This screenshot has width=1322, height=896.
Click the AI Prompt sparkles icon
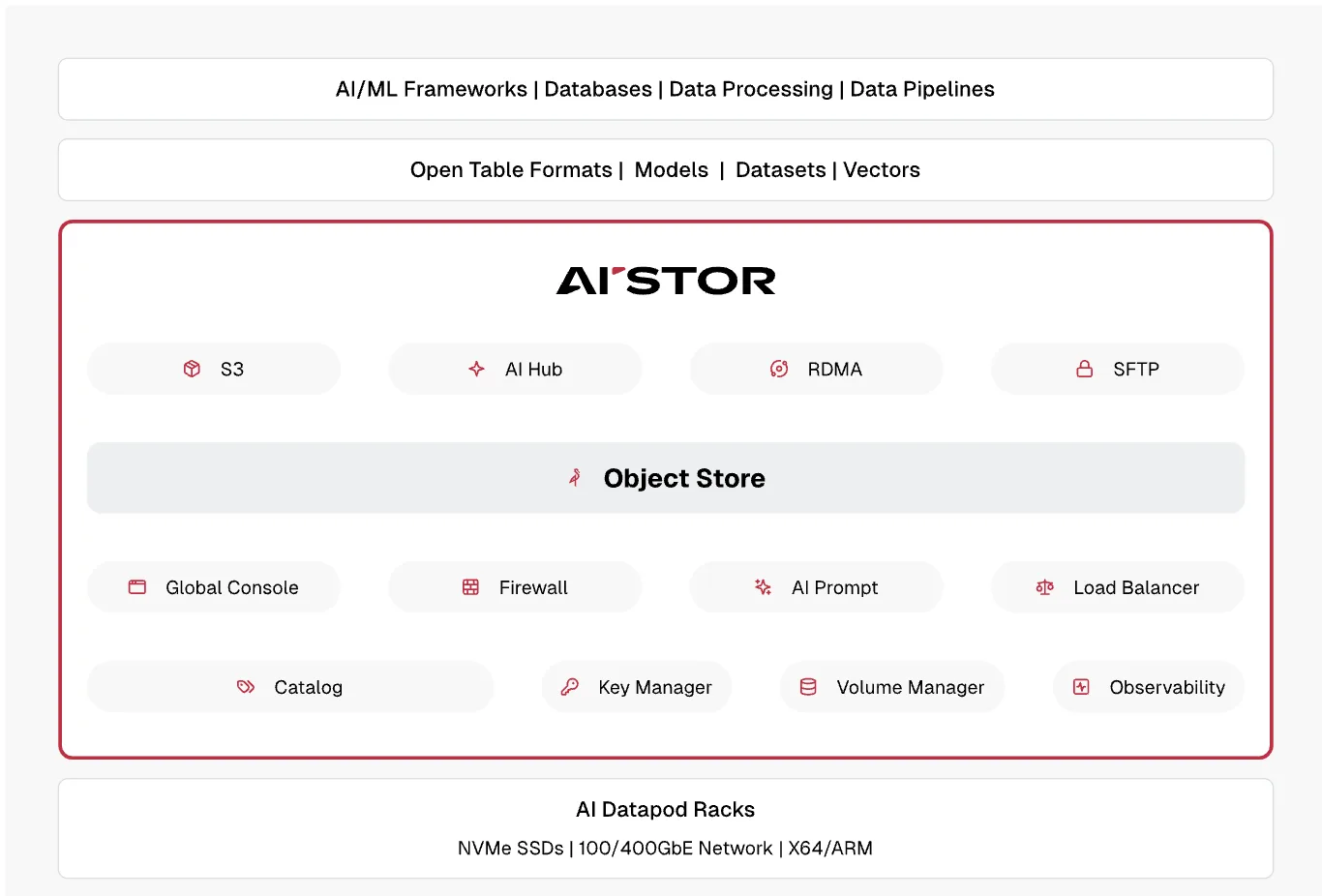763,587
